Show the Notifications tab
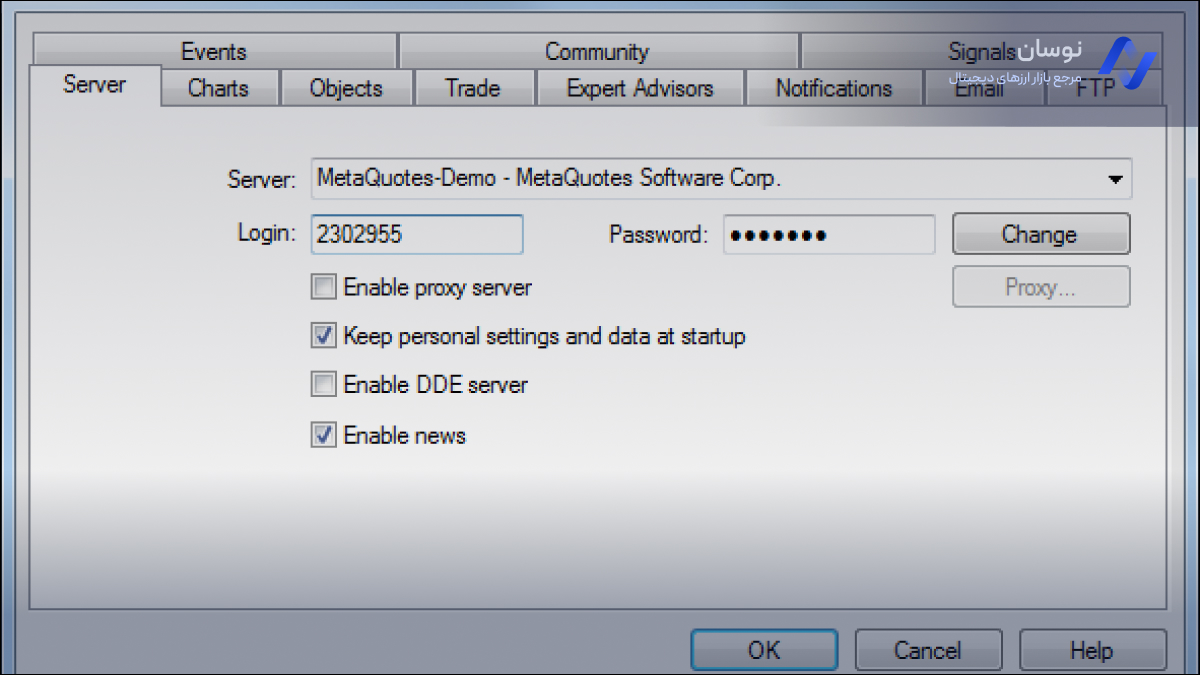This screenshot has width=1200, height=675. point(833,88)
